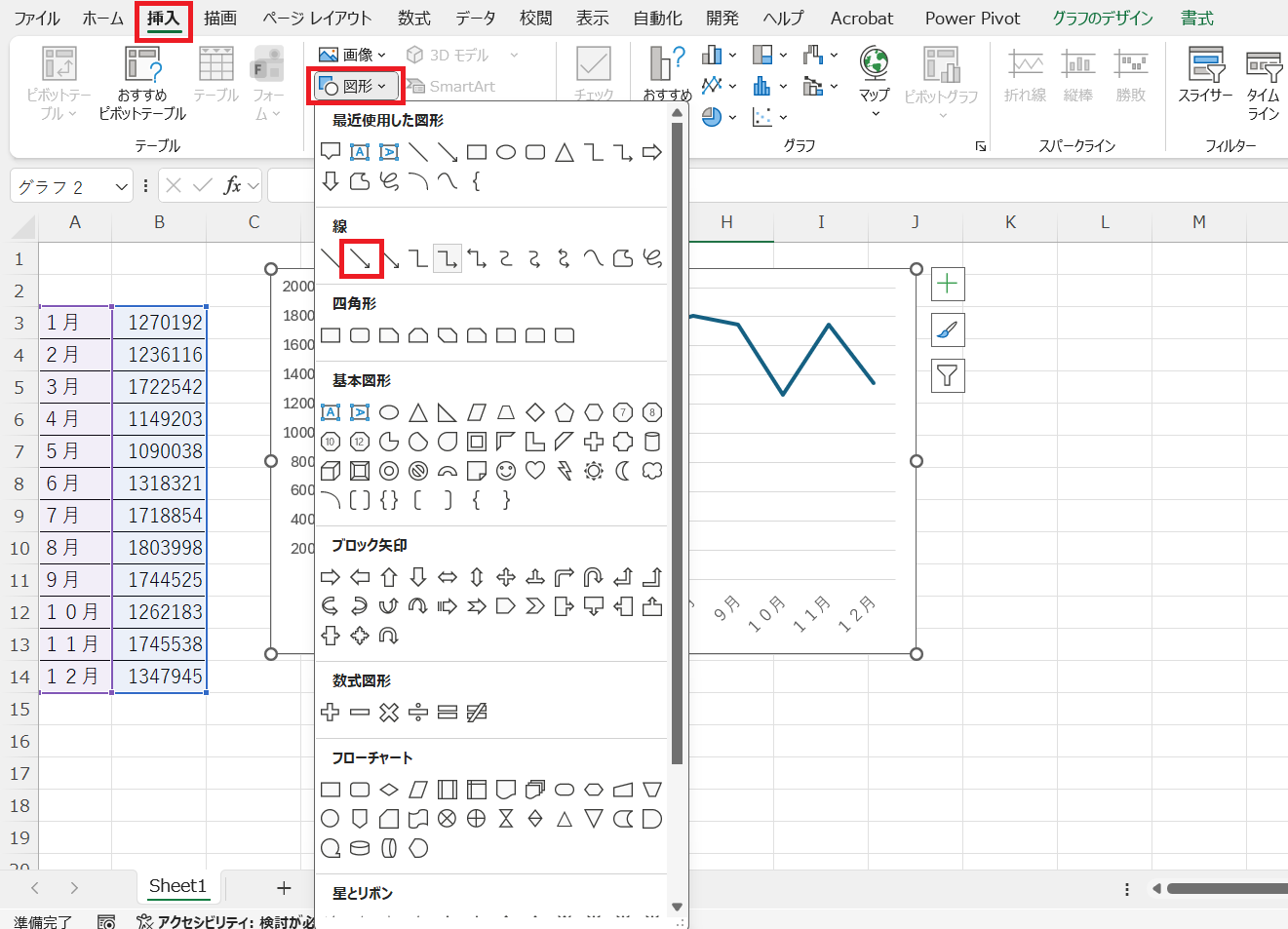Collapse the 図形 shapes dropdown

(x=356, y=87)
